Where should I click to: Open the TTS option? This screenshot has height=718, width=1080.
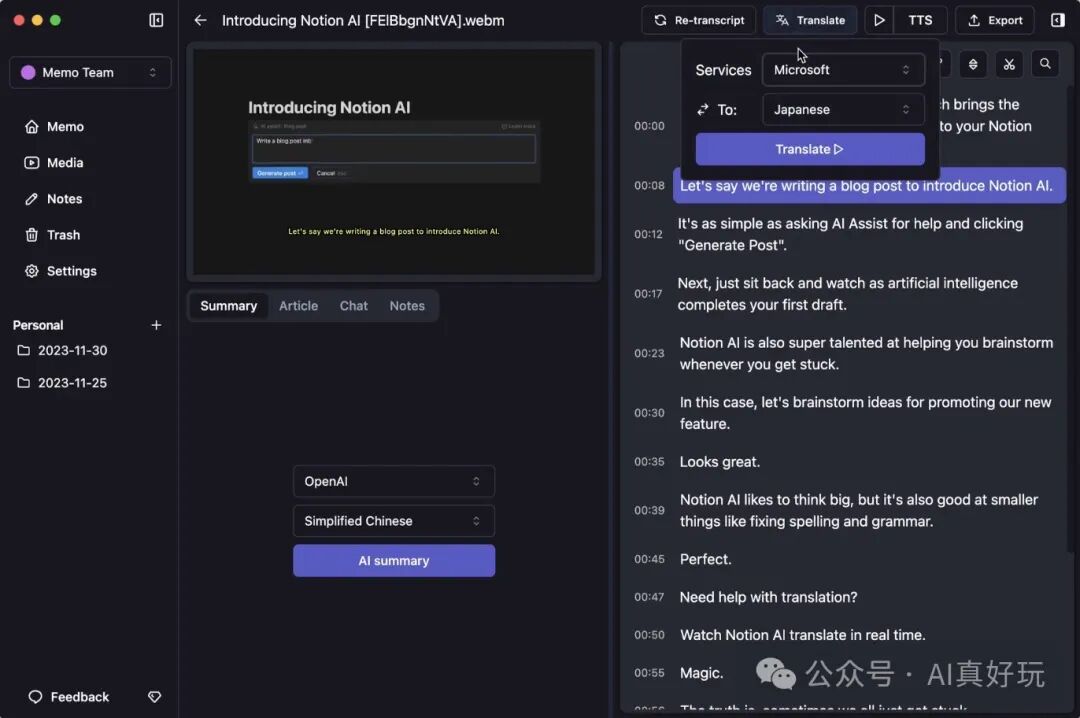point(920,20)
